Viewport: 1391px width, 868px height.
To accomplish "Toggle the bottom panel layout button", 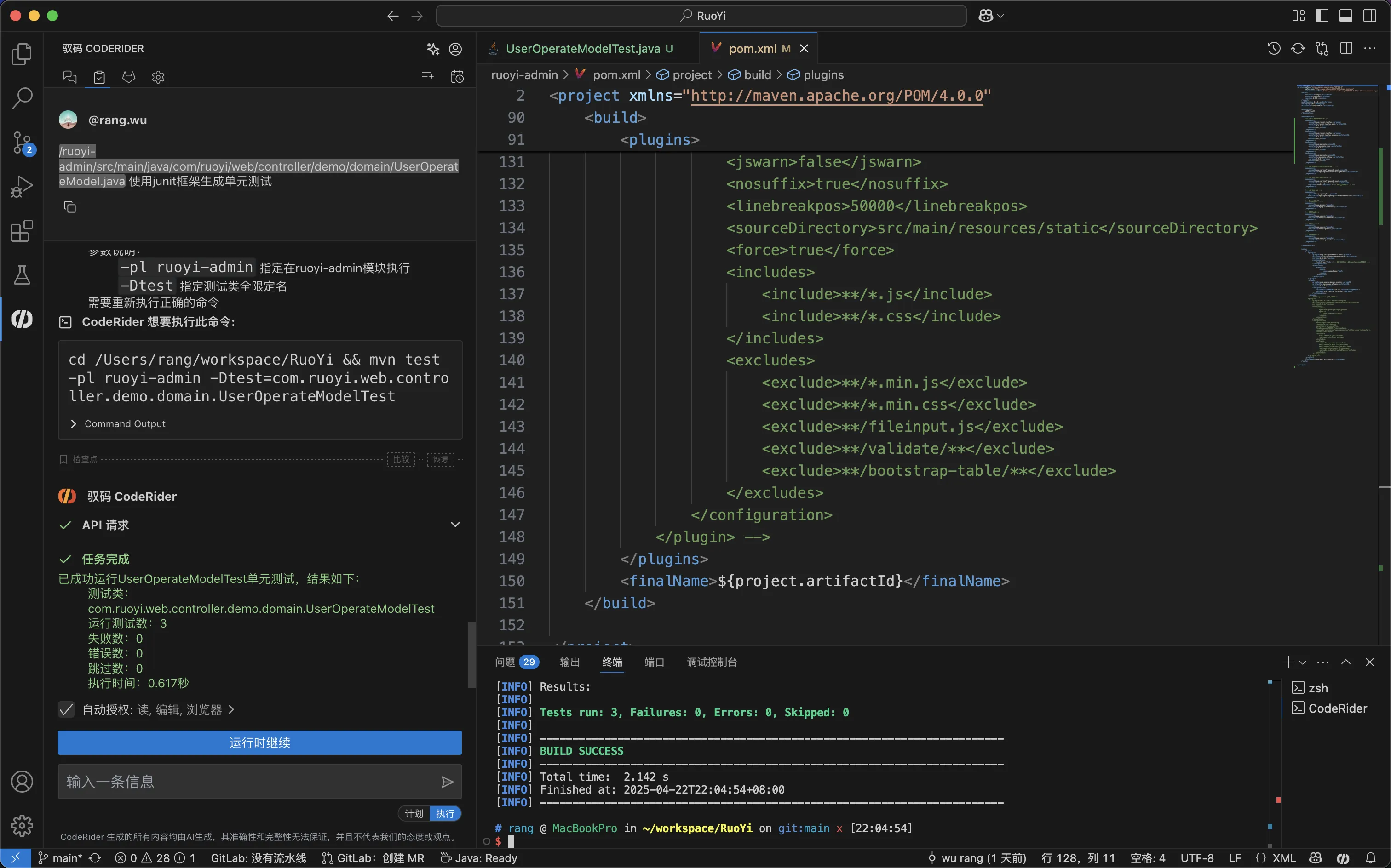I will coord(1345,16).
